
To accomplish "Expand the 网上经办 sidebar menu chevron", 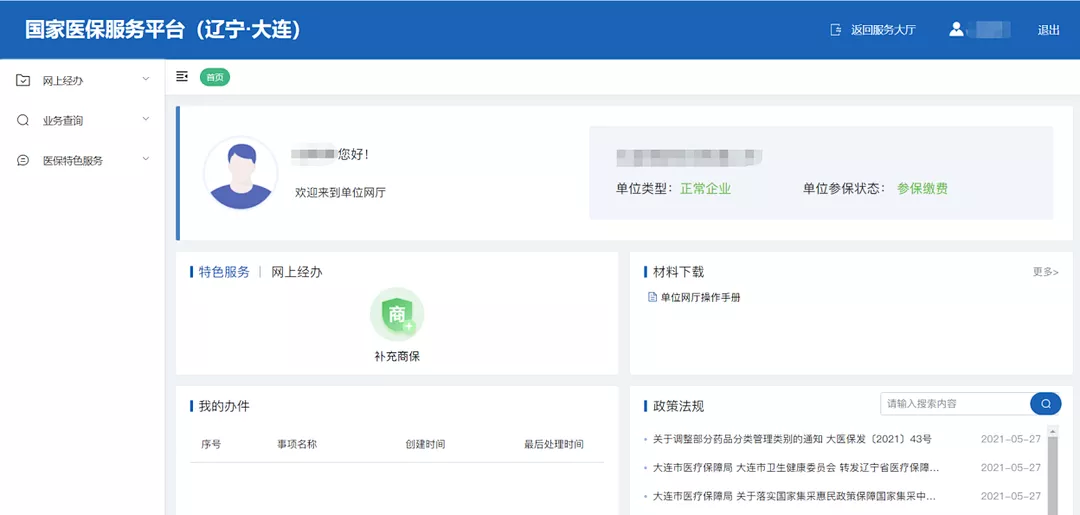I will click(x=146, y=79).
